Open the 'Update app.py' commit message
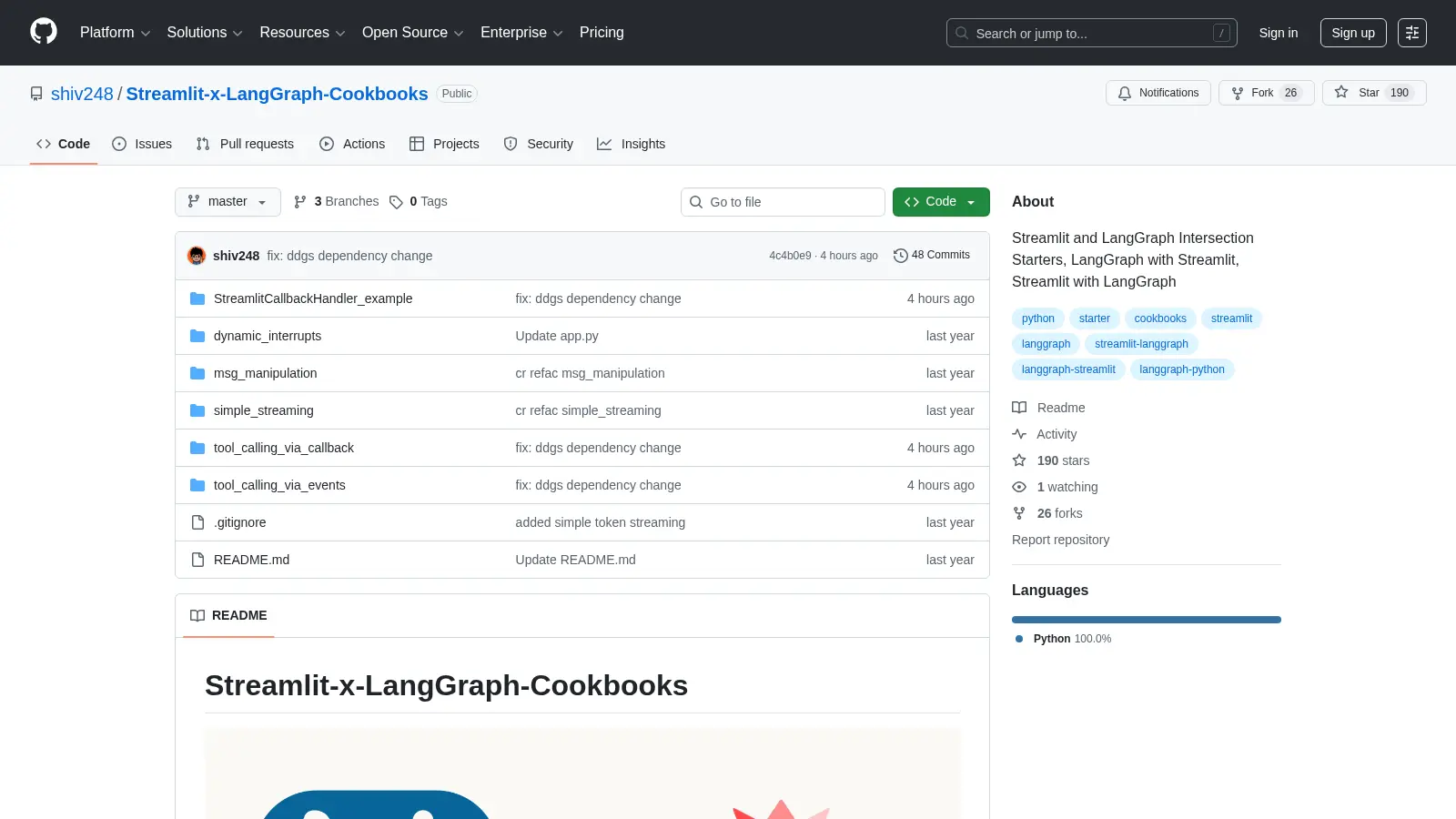 point(557,336)
